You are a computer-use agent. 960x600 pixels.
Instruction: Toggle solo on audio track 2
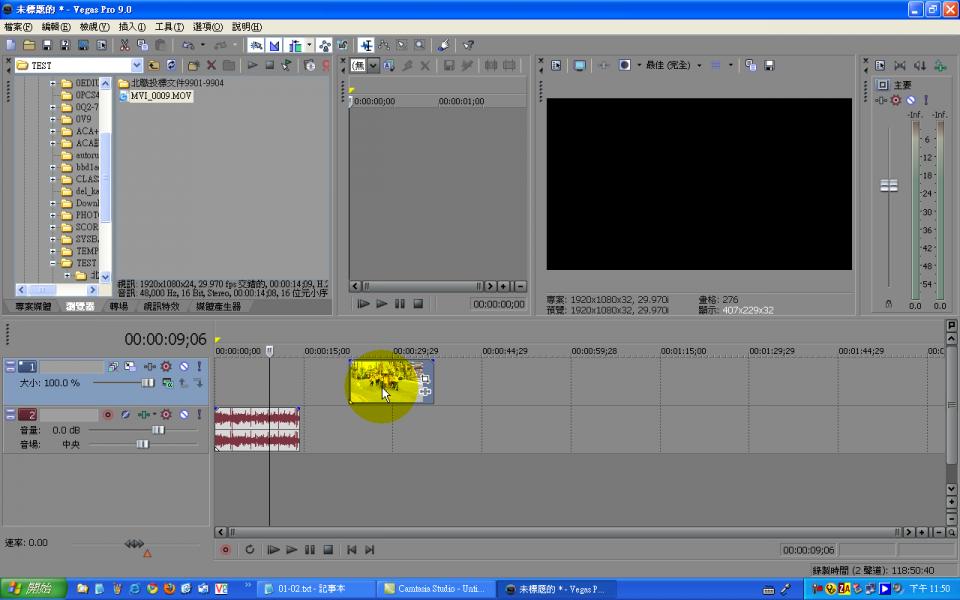click(x=199, y=414)
